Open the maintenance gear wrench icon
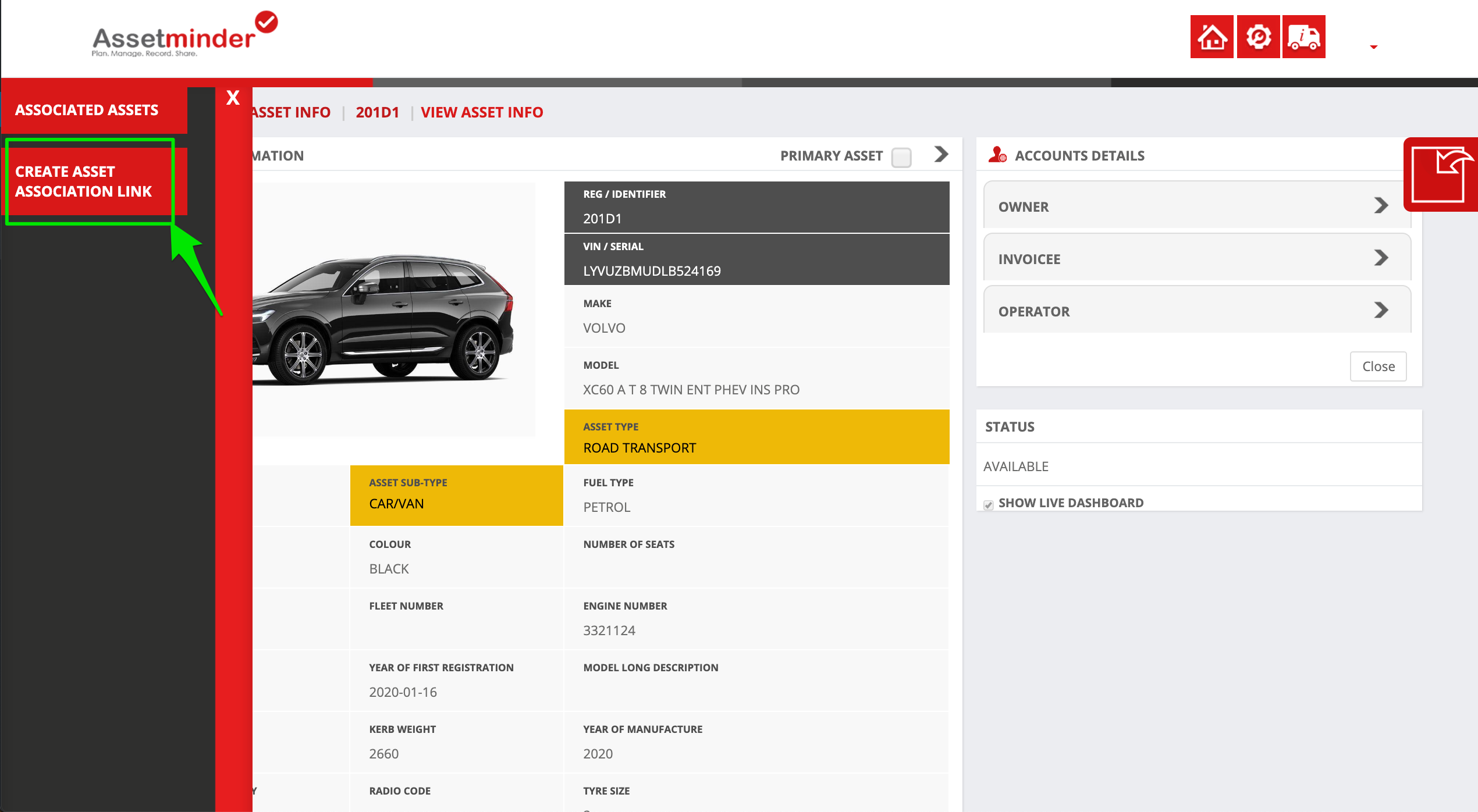Image resolution: width=1478 pixels, height=812 pixels. tap(1258, 37)
